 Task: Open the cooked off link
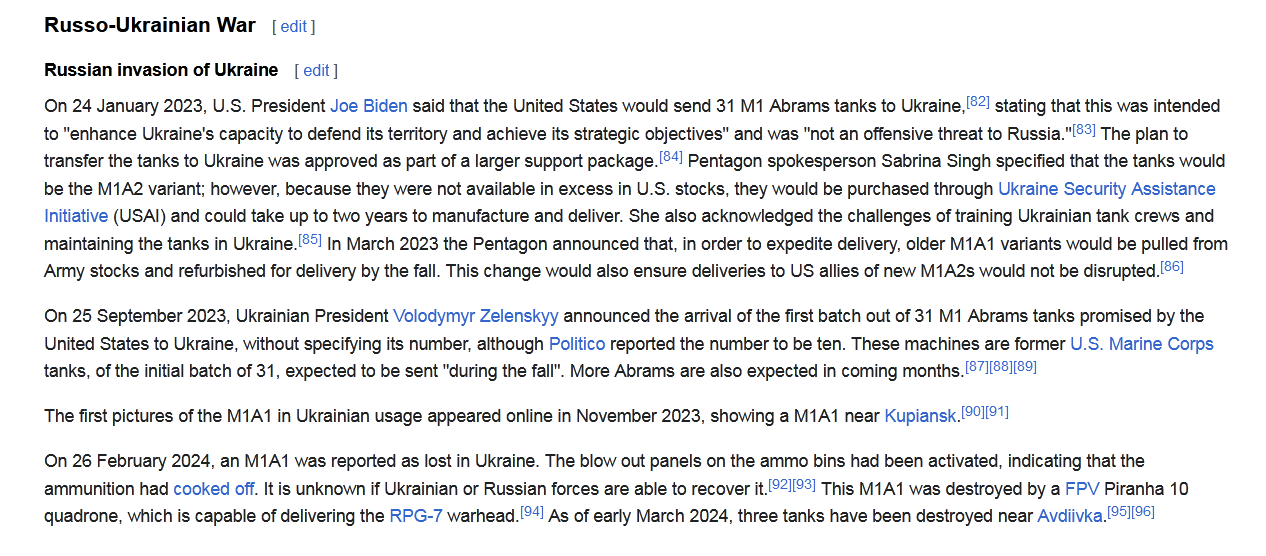click(x=214, y=489)
